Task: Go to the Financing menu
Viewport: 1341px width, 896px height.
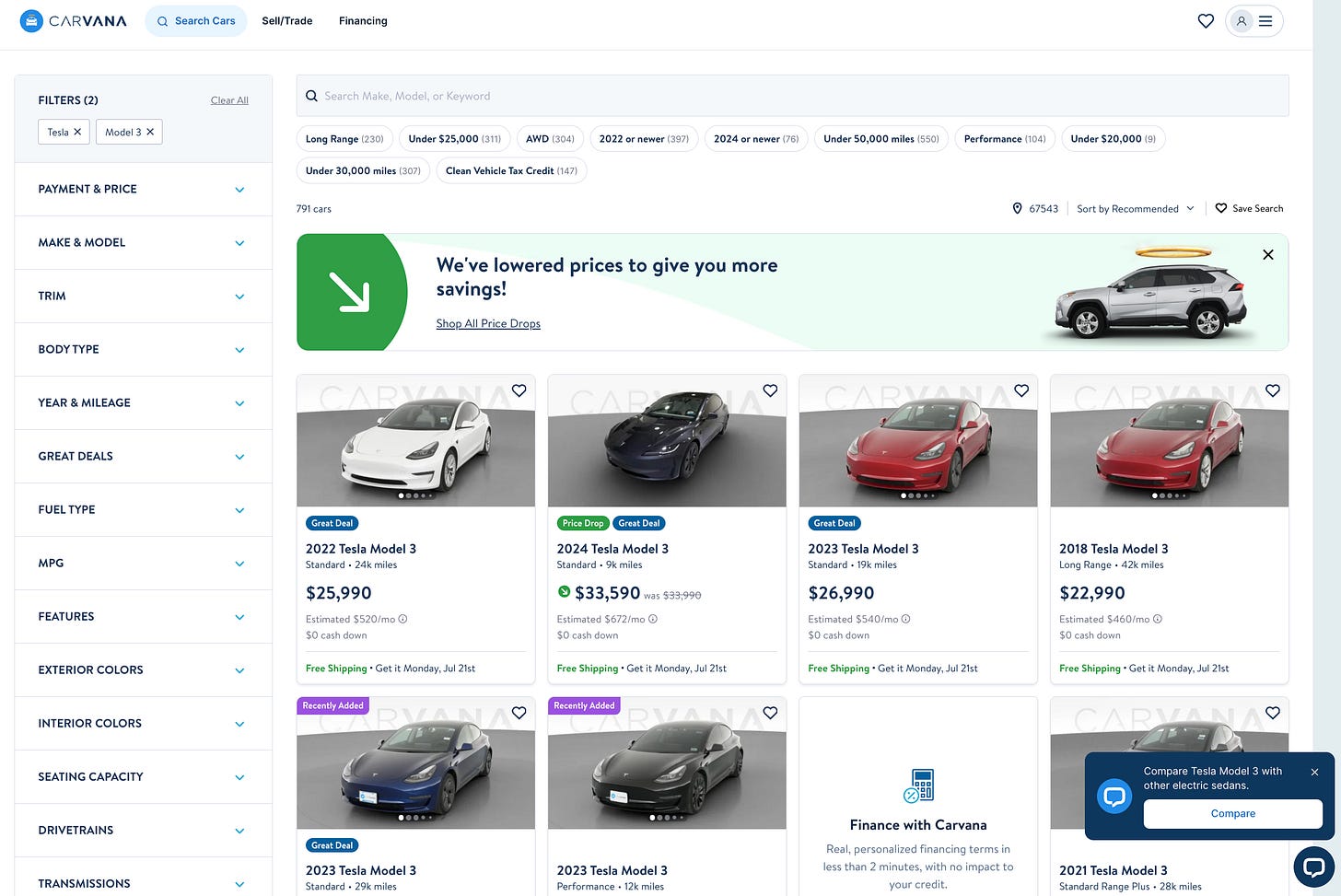Action: 363,20
